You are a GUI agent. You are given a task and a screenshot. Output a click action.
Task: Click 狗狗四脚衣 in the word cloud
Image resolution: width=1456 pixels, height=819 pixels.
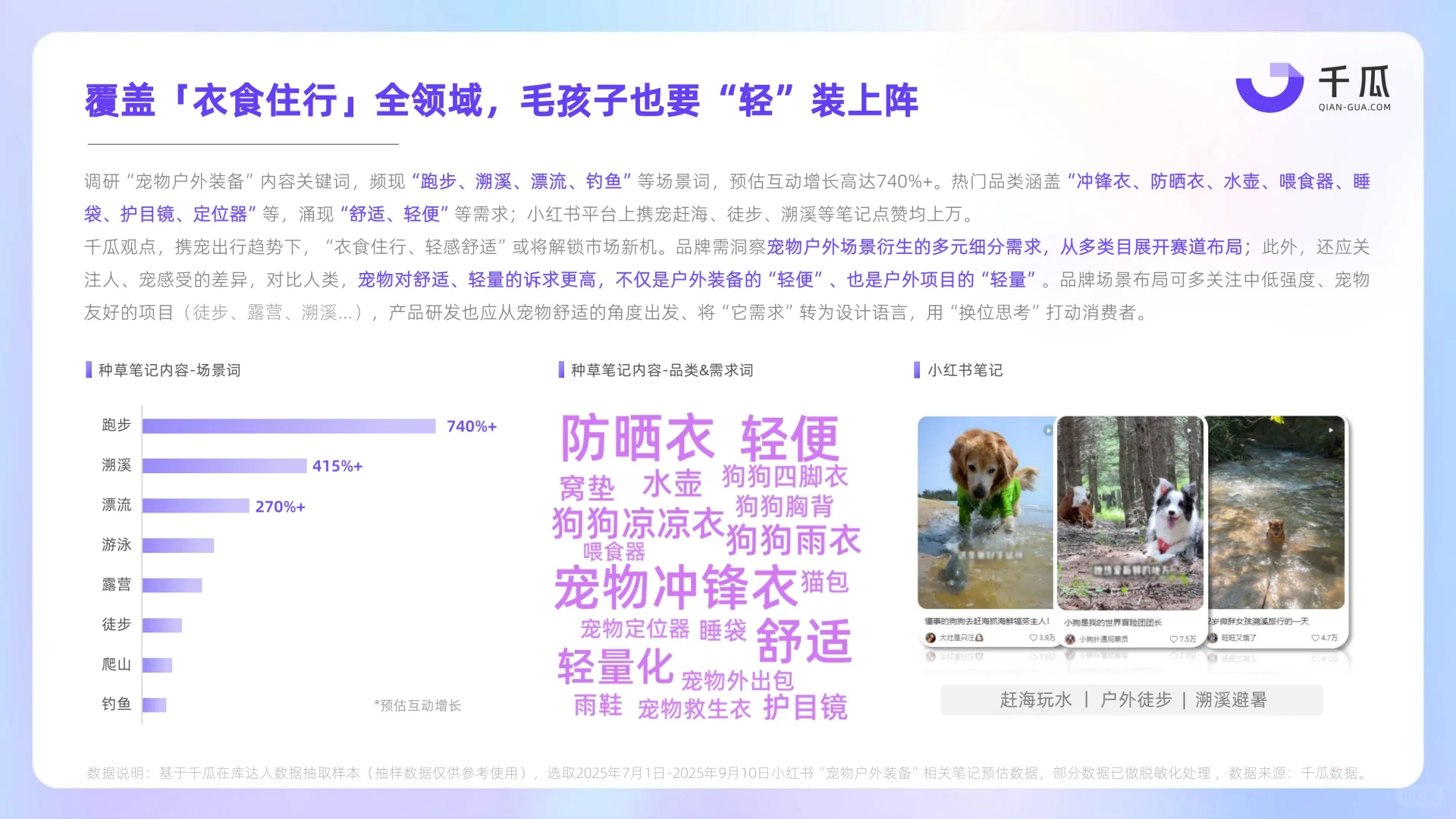(x=785, y=476)
